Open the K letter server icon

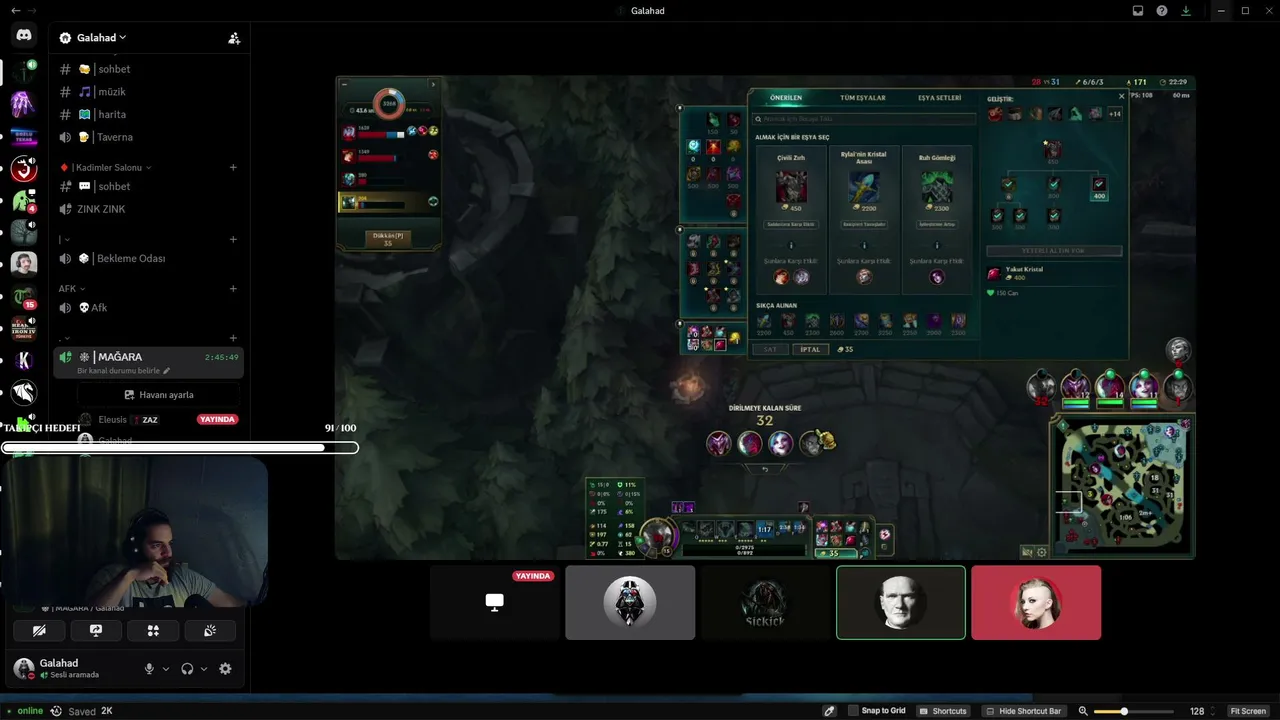(x=24, y=360)
